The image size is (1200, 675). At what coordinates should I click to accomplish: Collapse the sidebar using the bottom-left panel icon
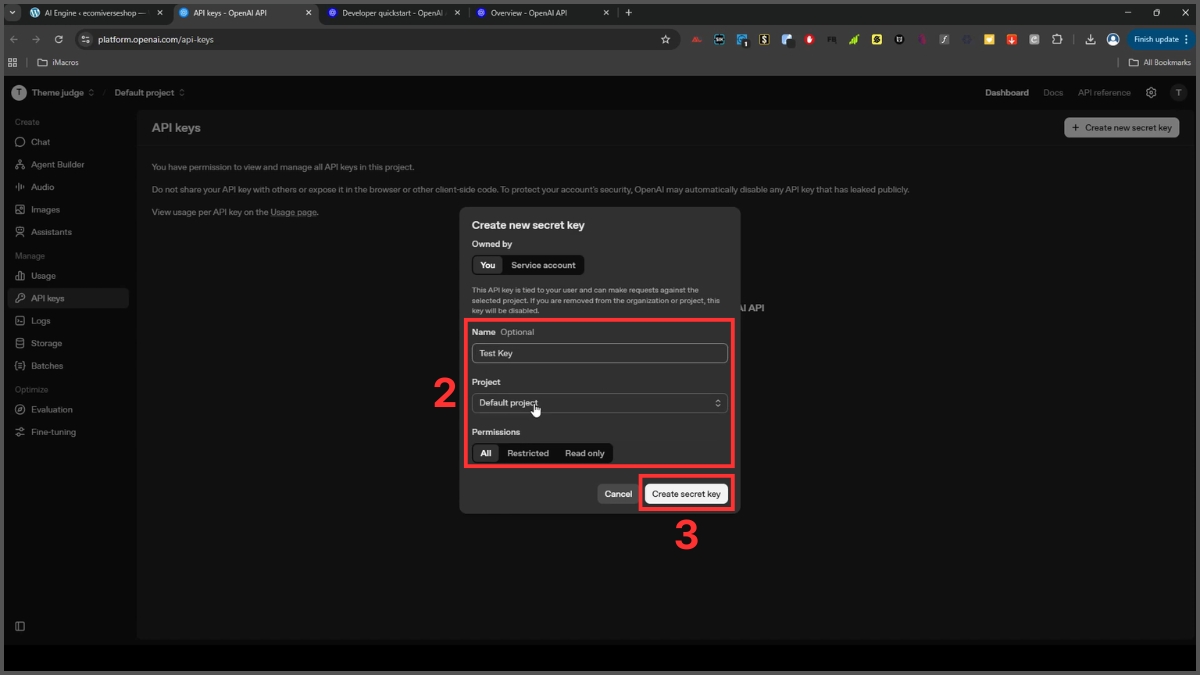tap(19, 626)
